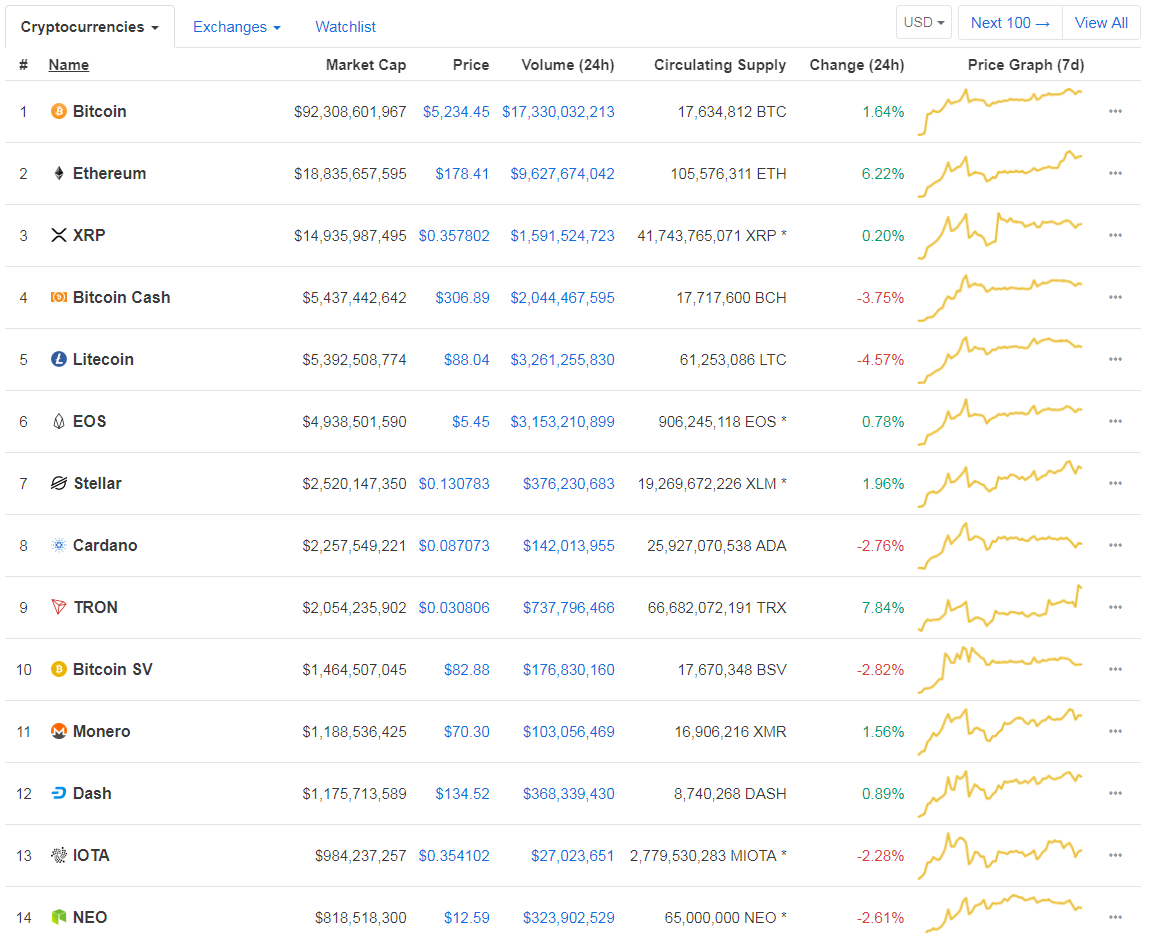
Task: Click the TRON logo icon
Action: coord(59,608)
